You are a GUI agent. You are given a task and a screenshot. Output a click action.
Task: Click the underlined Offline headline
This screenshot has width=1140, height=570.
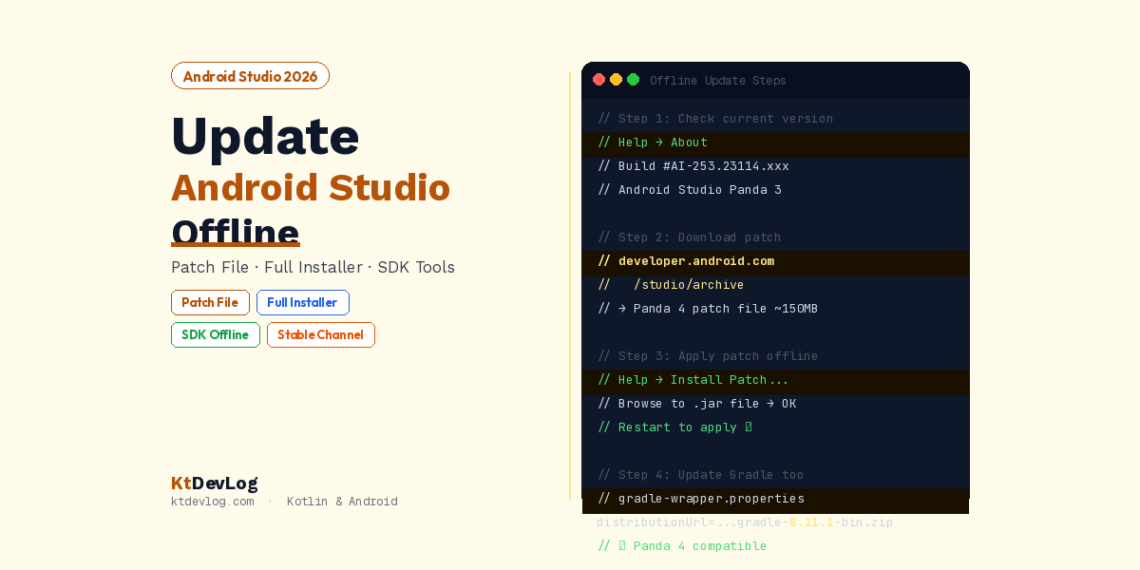pos(235,232)
